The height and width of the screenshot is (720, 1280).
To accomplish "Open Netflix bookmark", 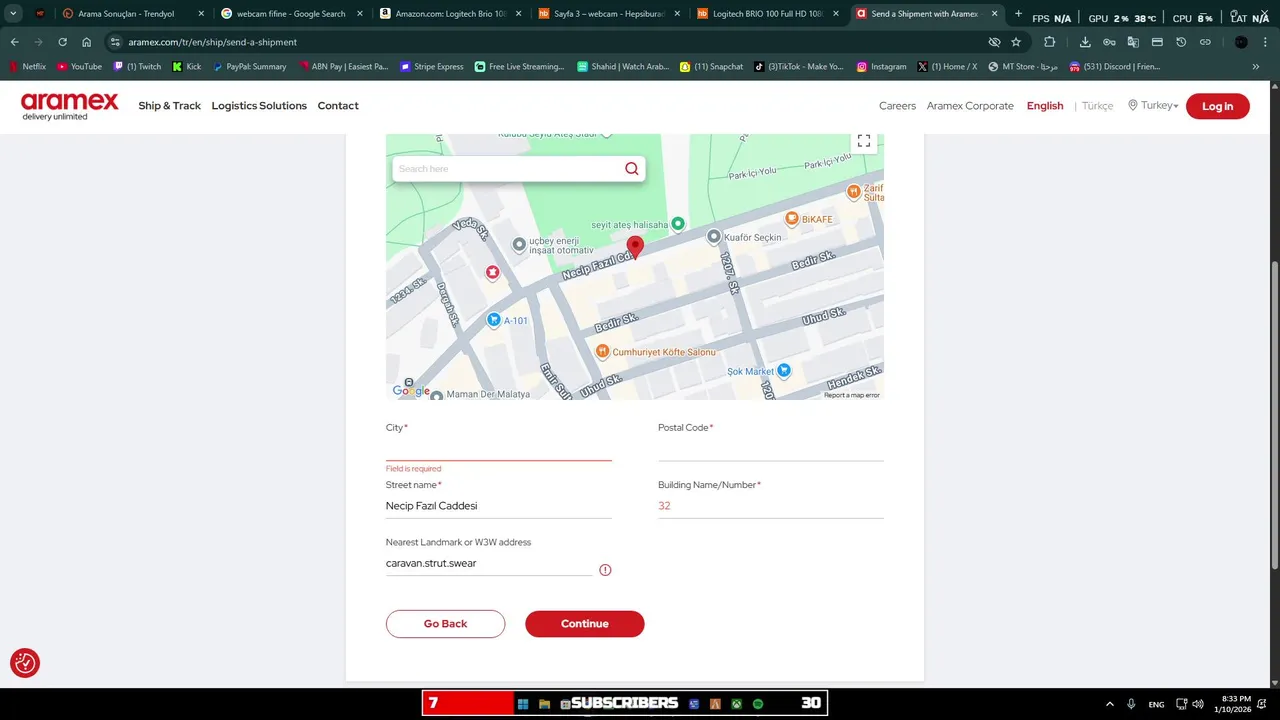I will [x=27, y=67].
